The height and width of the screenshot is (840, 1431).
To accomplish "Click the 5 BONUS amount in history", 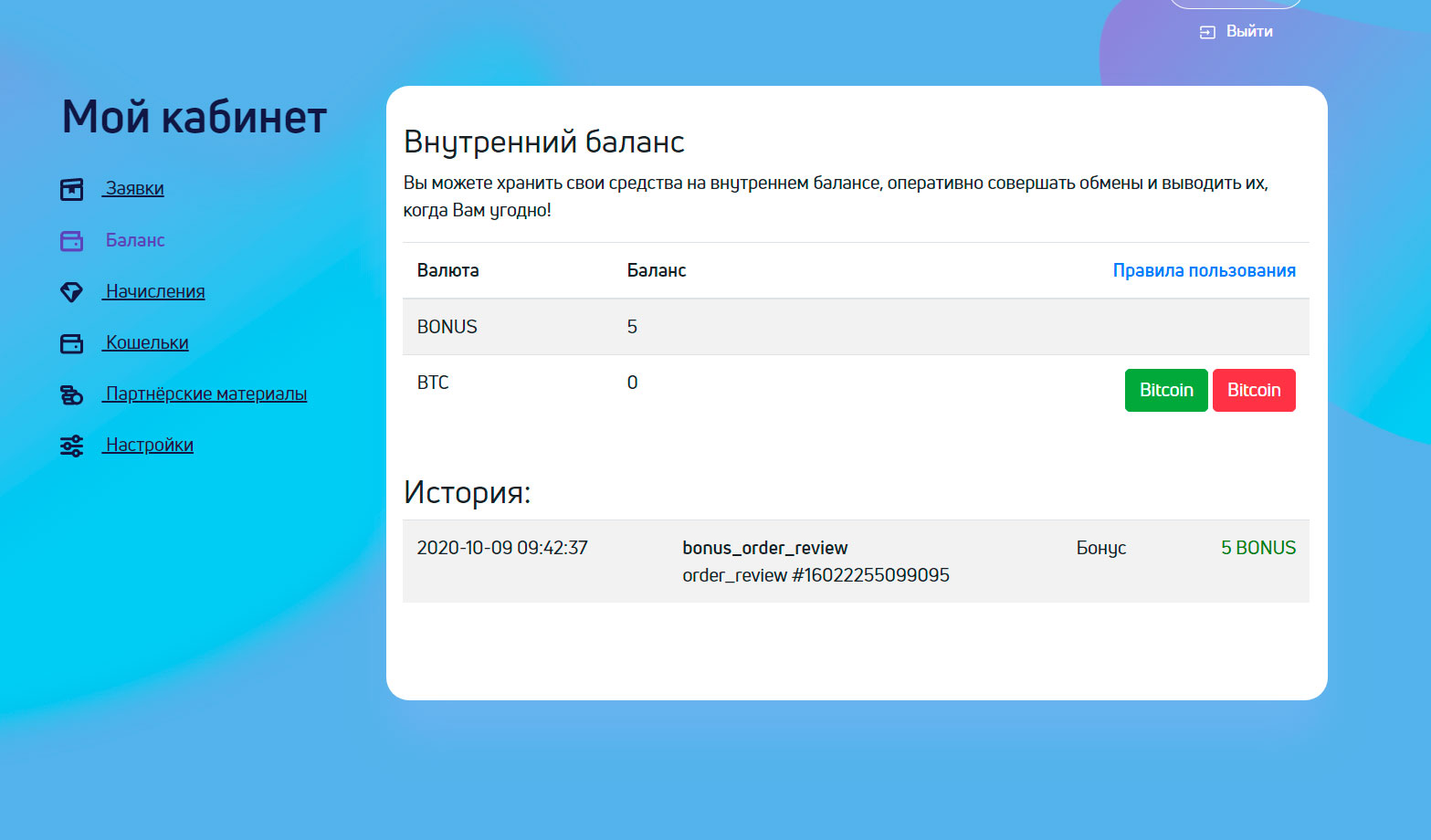I will pos(1258,548).
